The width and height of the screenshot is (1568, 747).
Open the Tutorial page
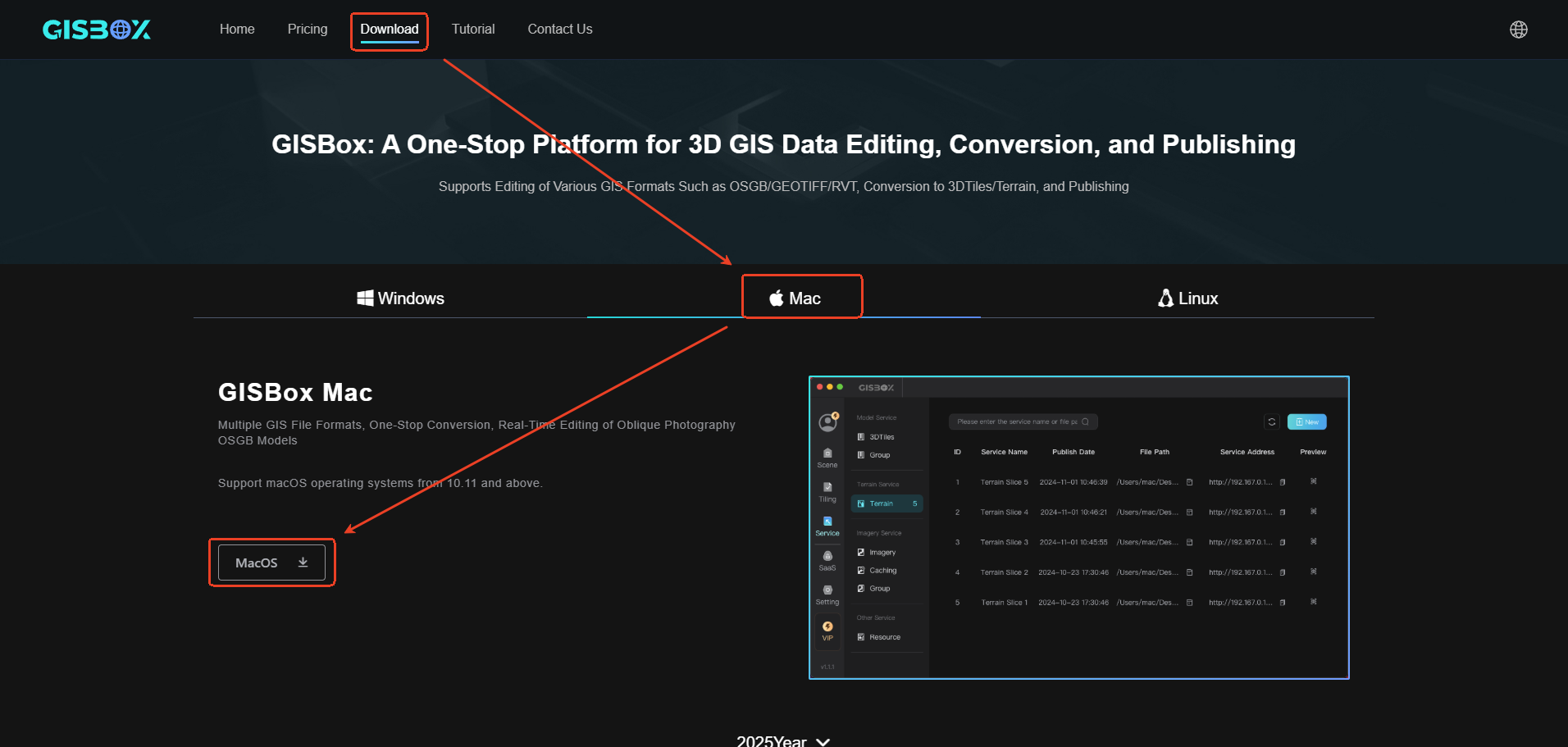tap(473, 29)
